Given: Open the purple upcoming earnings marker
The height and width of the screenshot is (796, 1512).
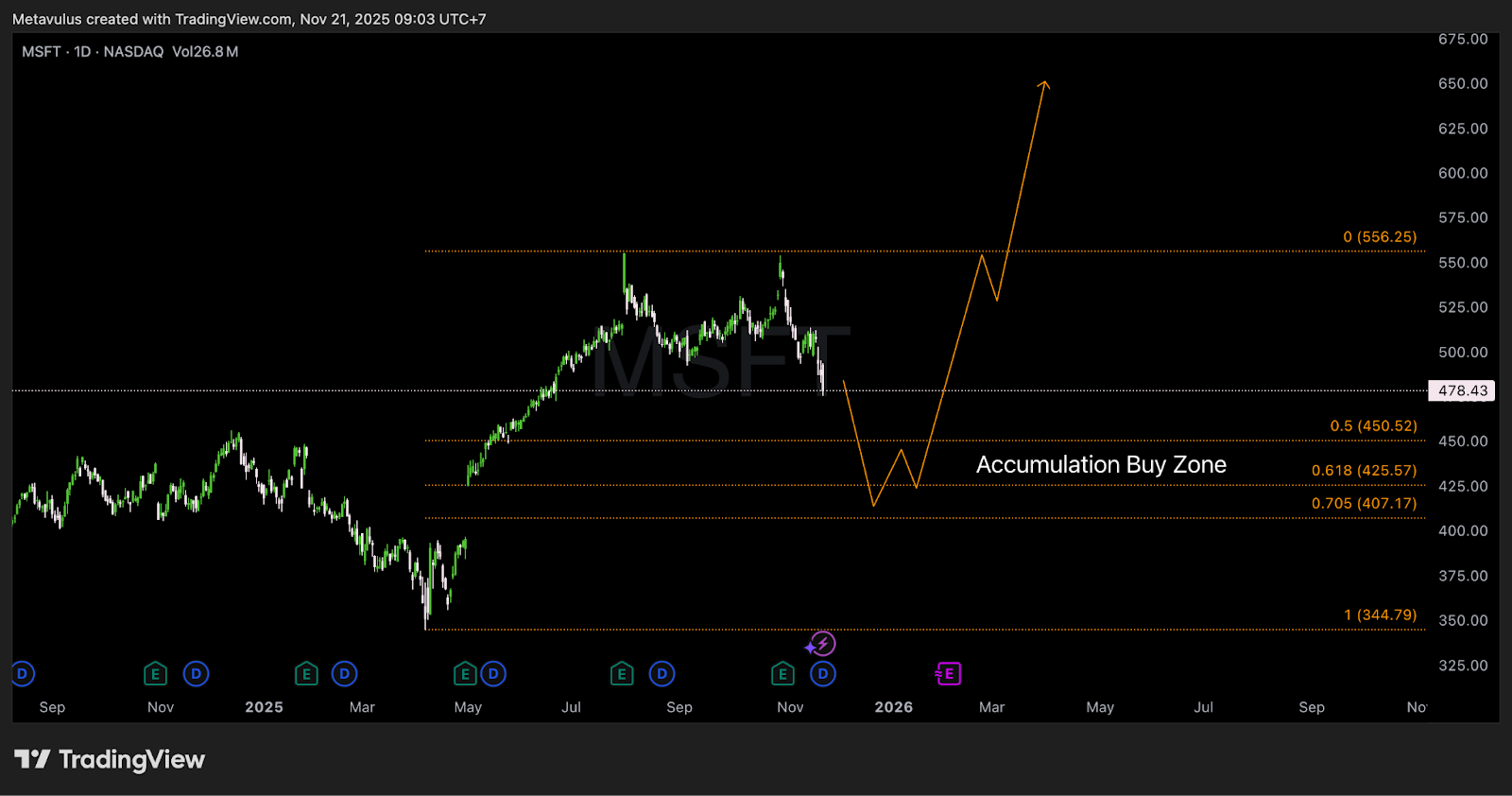Looking at the screenshot, I should (x=948, y=674).
